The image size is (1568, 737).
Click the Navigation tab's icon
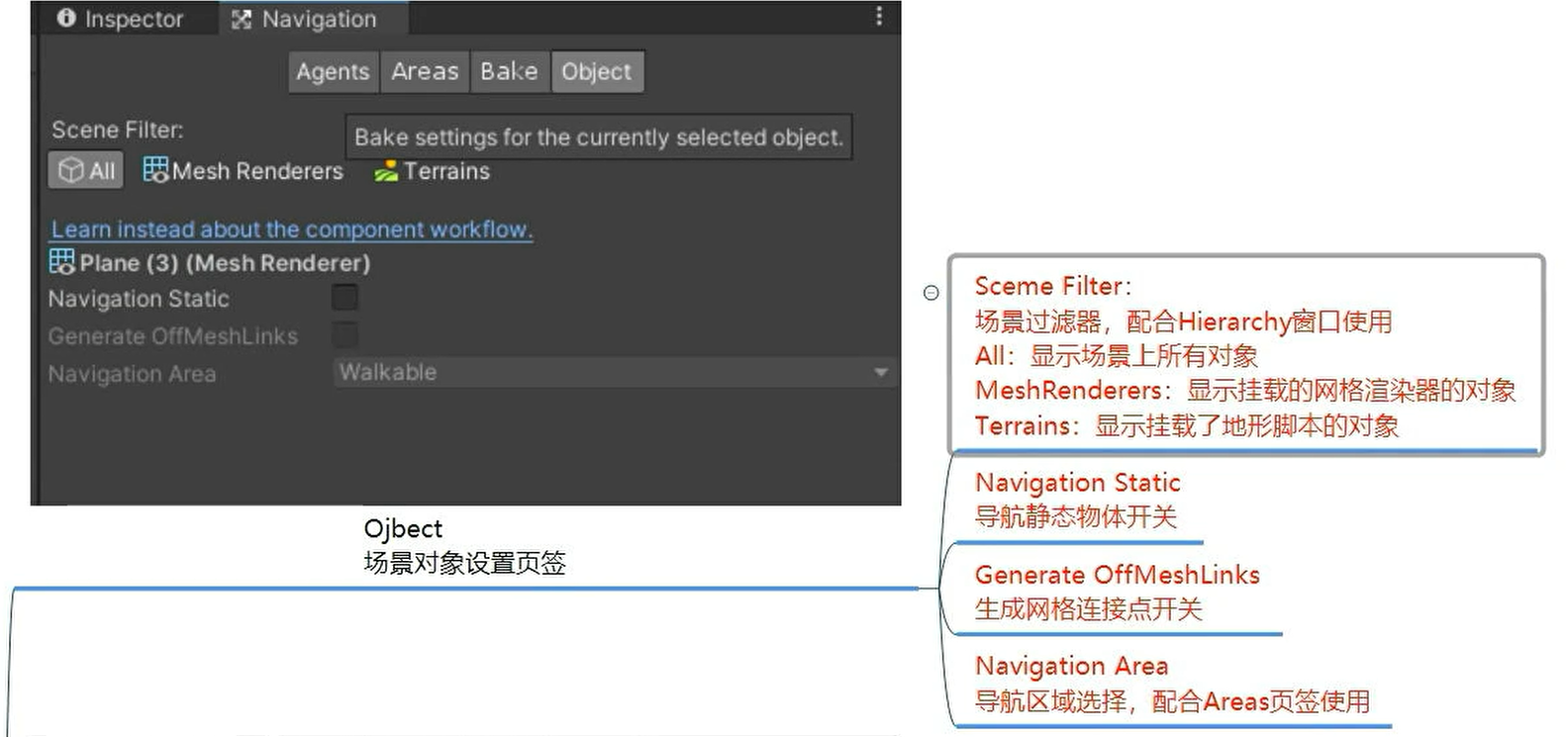pyautogui.click(x=242, y=19)
